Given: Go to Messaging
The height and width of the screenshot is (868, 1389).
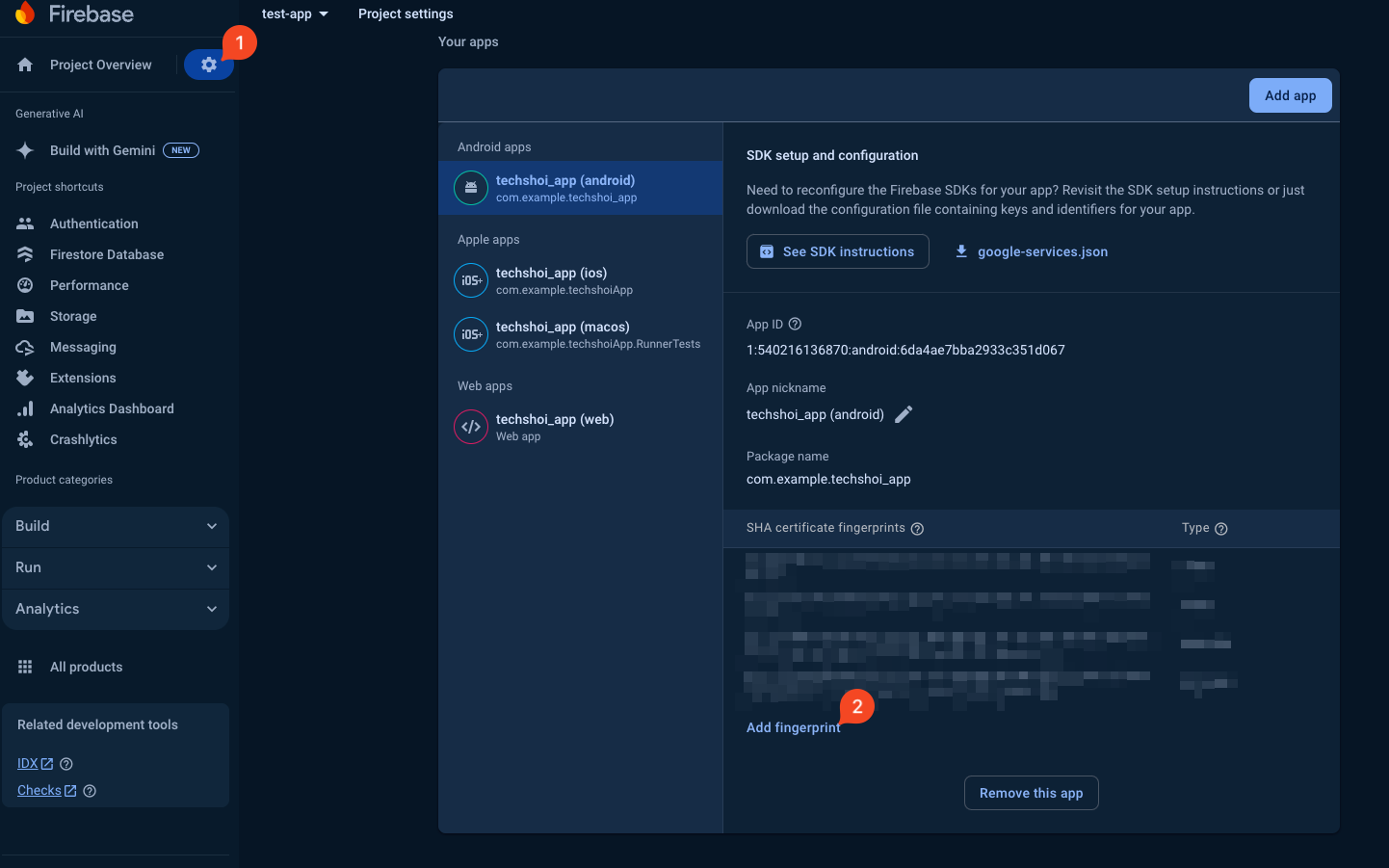Looking at the screenshot, I should pos(83,347).
